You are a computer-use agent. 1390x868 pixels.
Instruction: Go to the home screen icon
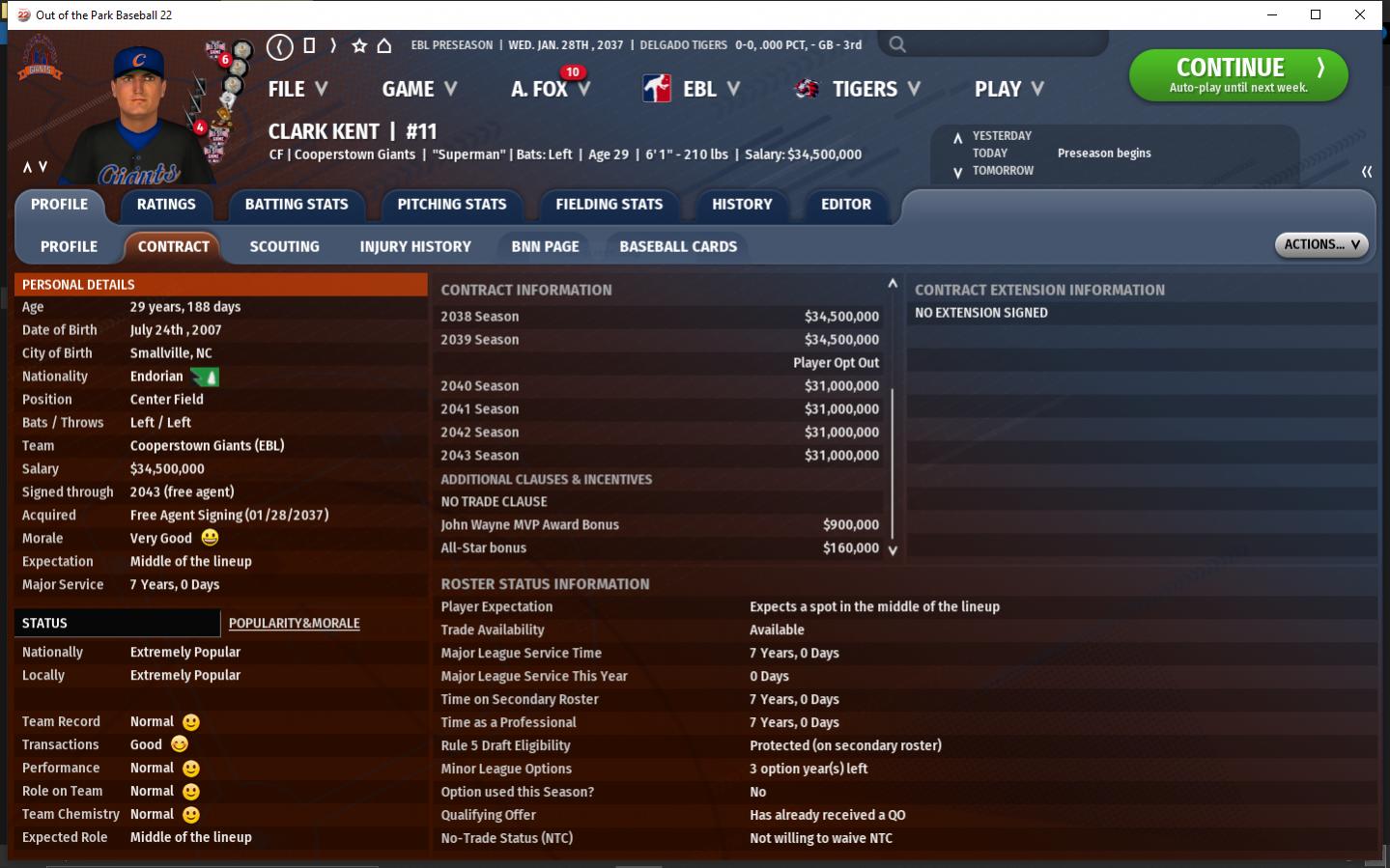point(383,45)
